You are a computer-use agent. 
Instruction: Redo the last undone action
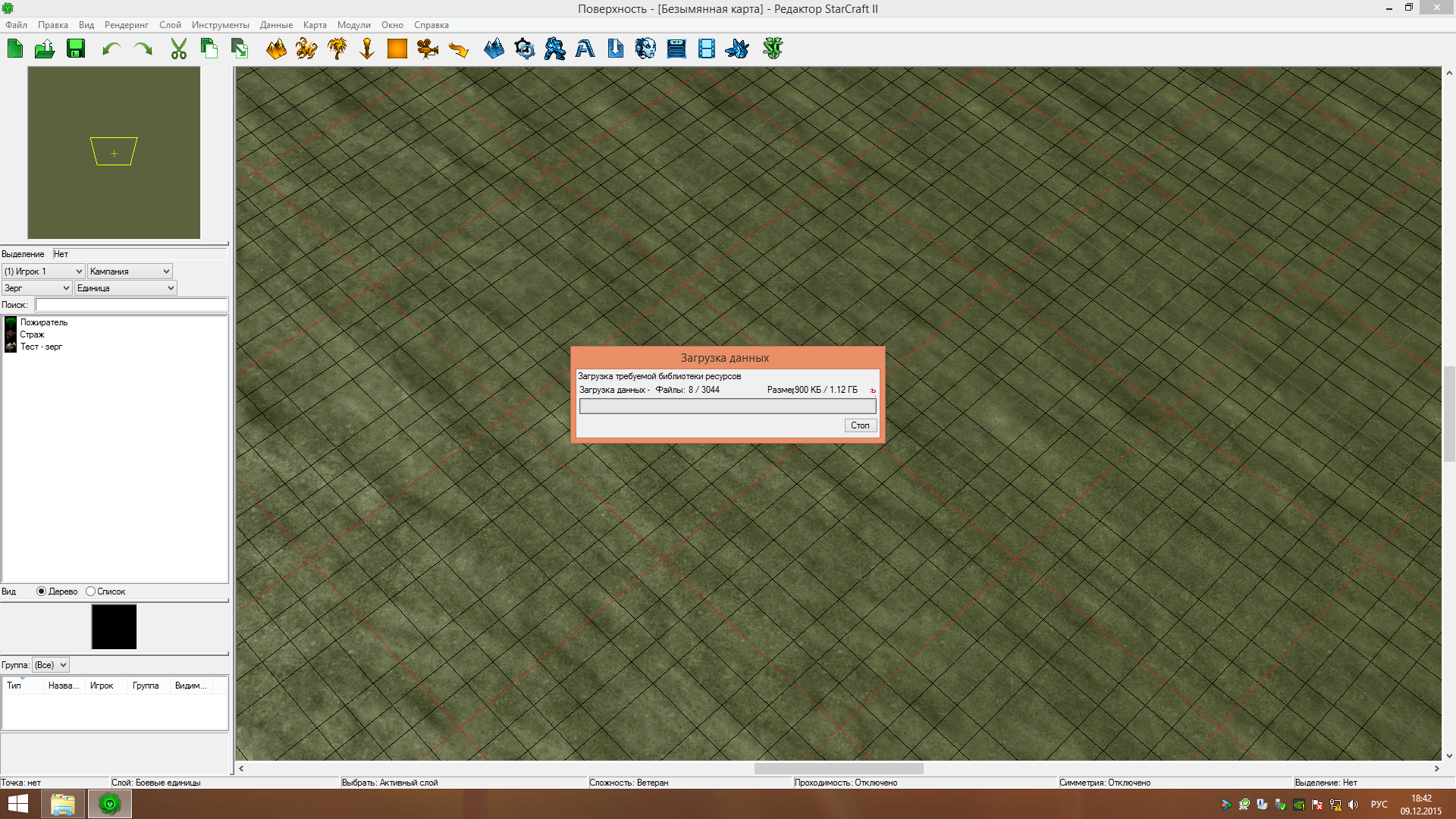point(143,49)
